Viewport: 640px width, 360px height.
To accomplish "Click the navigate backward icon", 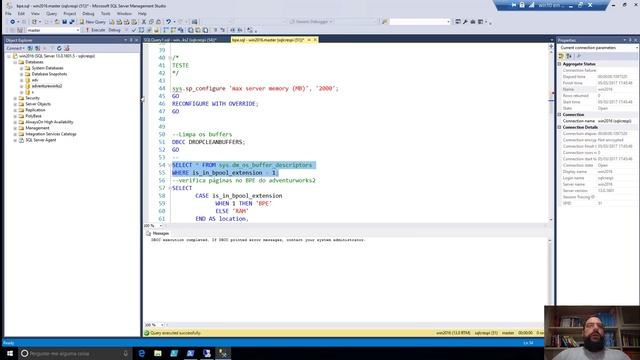I will point(12,22).
